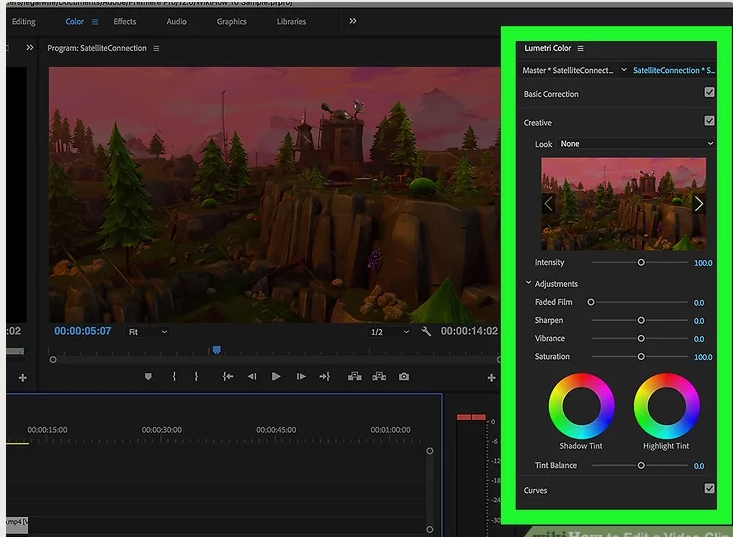
Task: Switch to the Libraries workspace
Action: coord(291,22)
